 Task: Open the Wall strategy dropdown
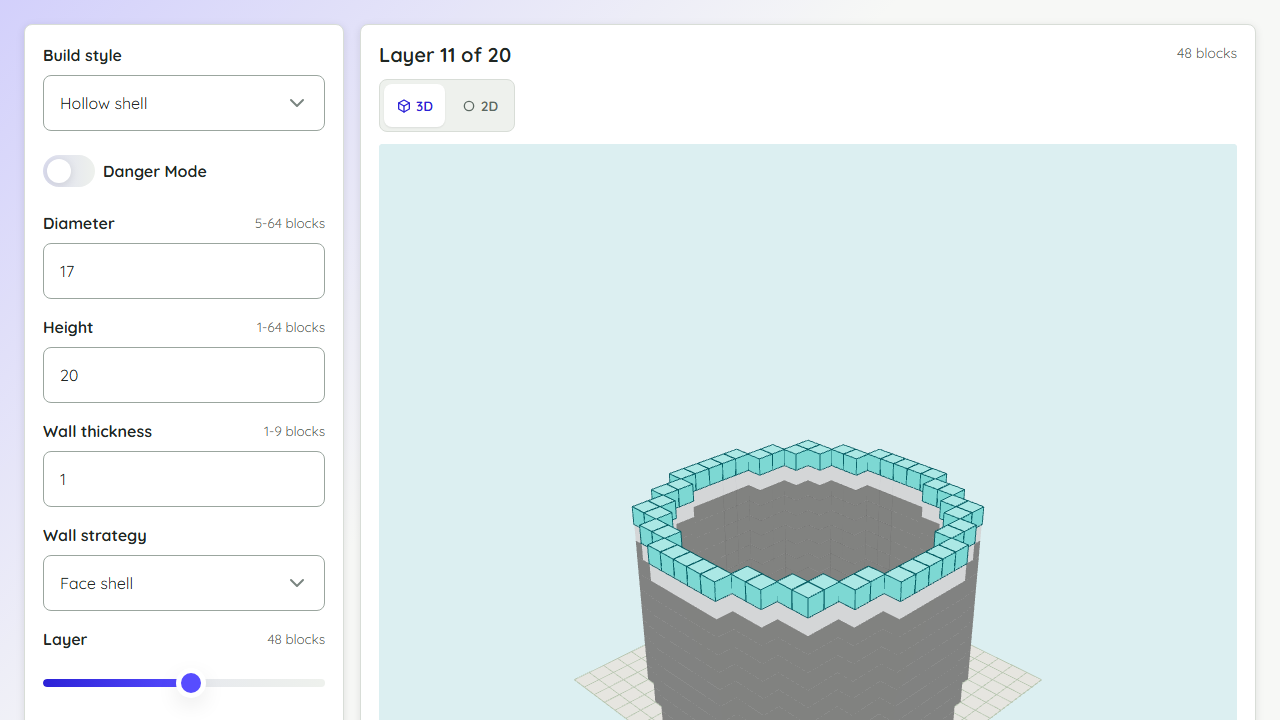pyautogui.click(x=184, y=583)
